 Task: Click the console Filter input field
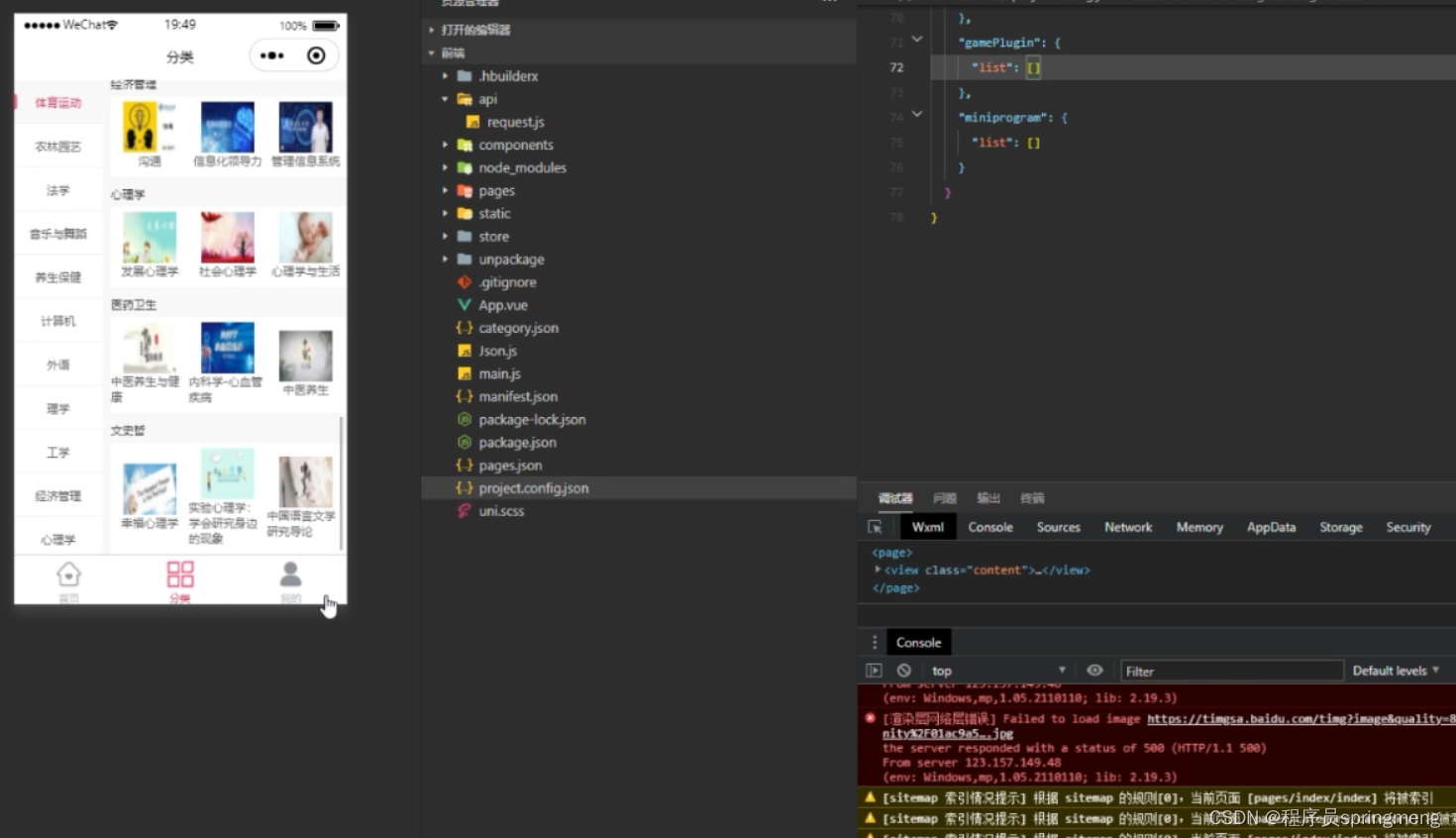1231,671
